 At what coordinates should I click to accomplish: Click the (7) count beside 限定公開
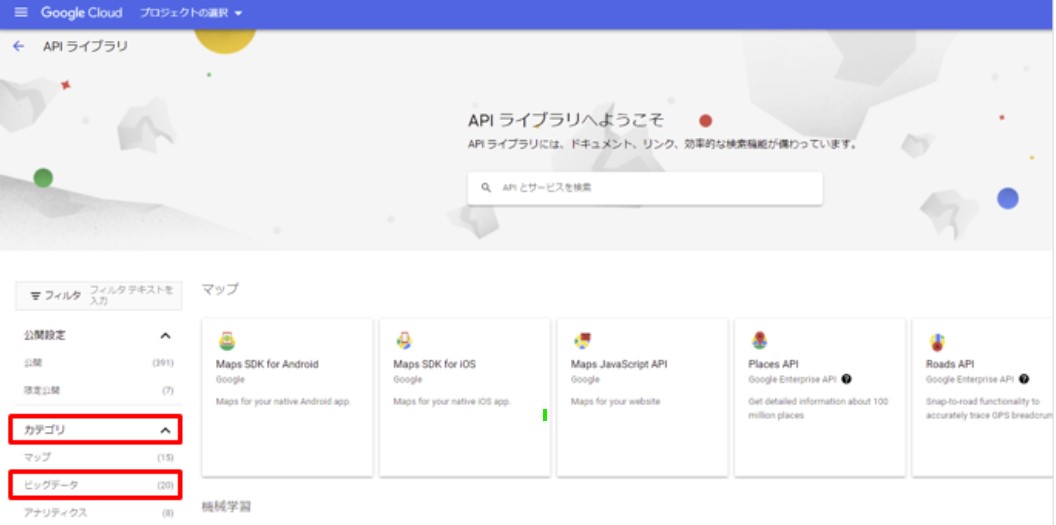click(168, 390)
